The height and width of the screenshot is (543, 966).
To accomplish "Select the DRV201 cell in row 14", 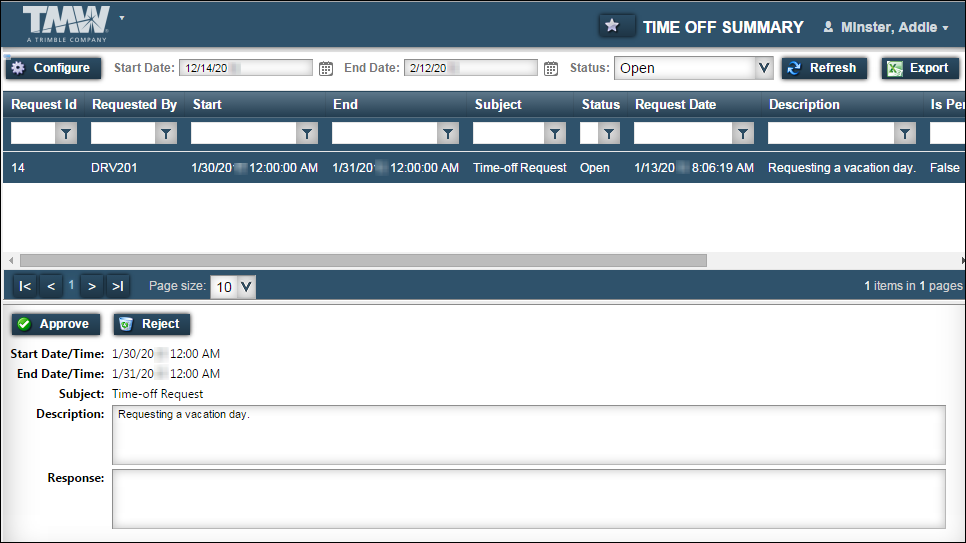I will [114, 168].
